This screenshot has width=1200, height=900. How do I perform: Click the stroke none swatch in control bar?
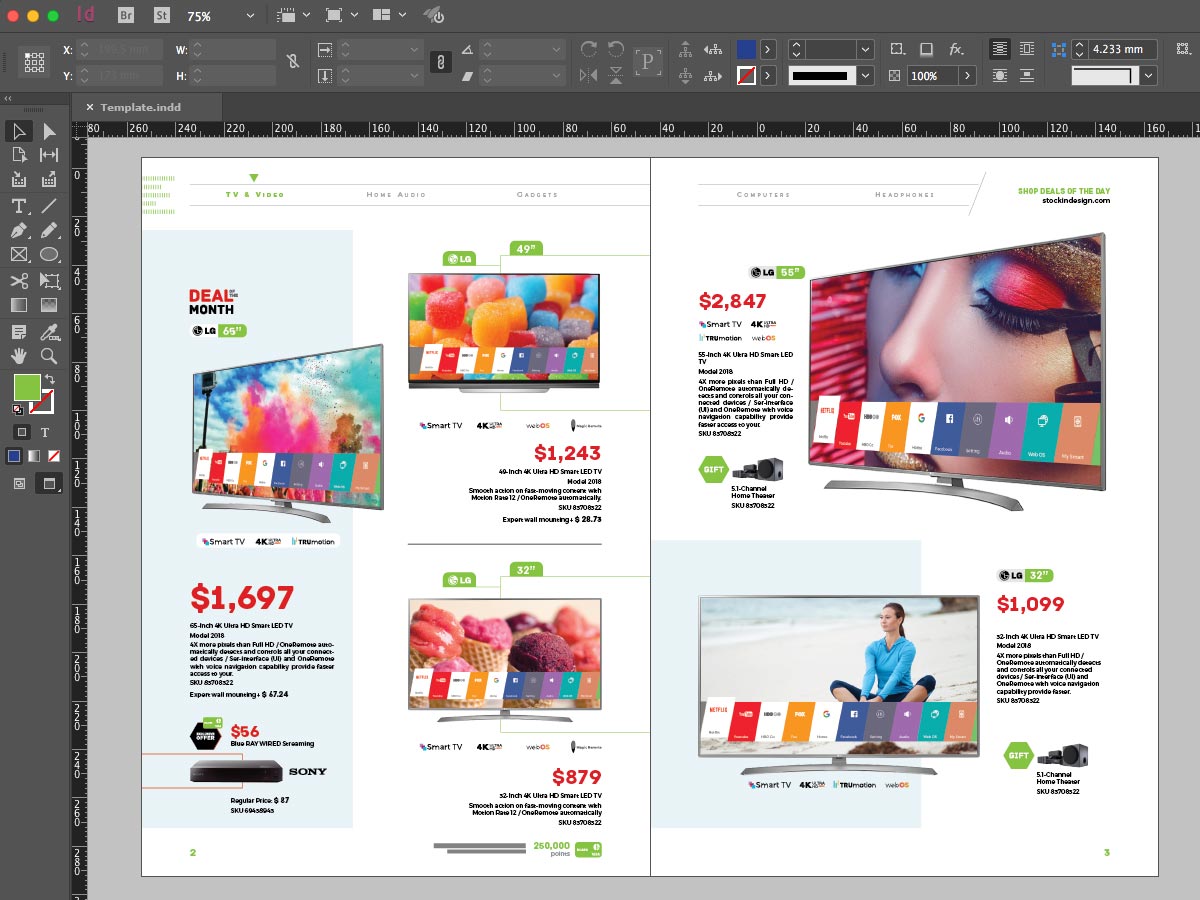[746, 75]
